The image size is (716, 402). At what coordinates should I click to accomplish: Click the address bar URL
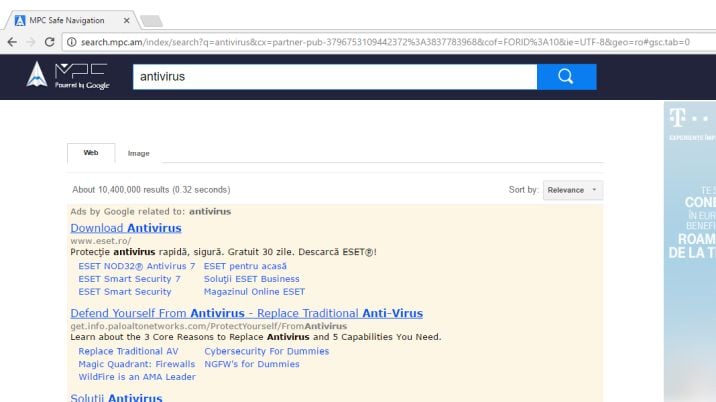(385, 42)
